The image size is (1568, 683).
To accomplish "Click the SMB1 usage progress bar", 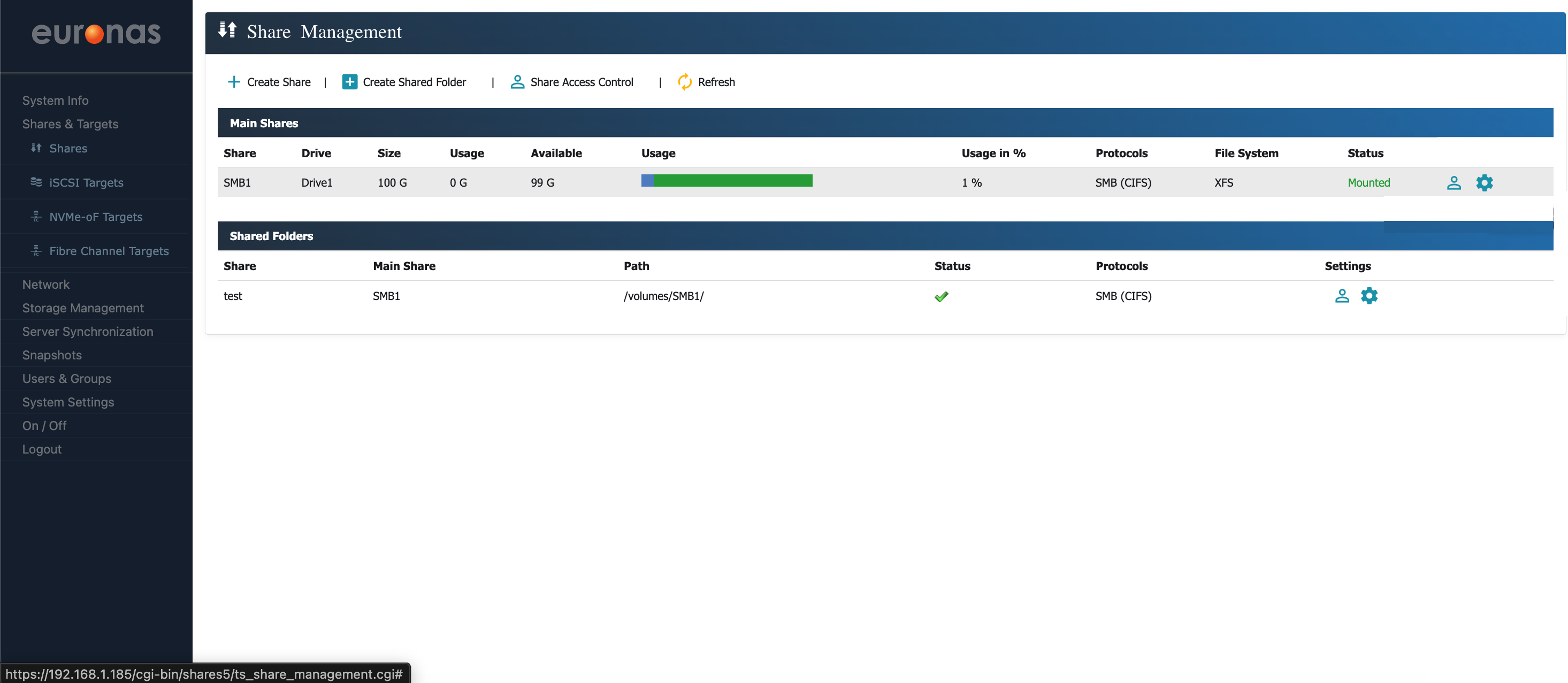I will pos(726,181).
